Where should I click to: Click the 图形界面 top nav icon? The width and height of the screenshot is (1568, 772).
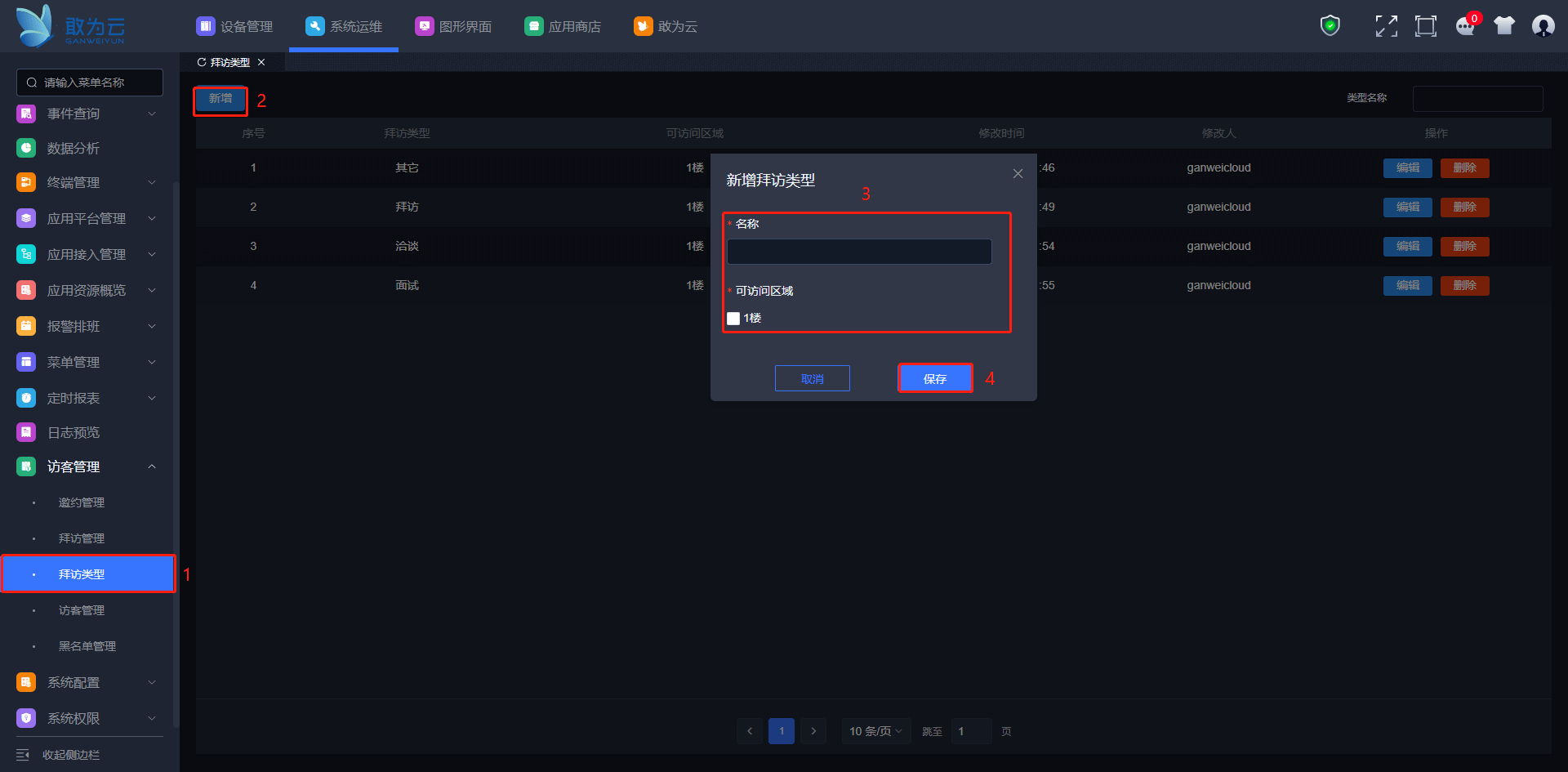click(424, 26)
